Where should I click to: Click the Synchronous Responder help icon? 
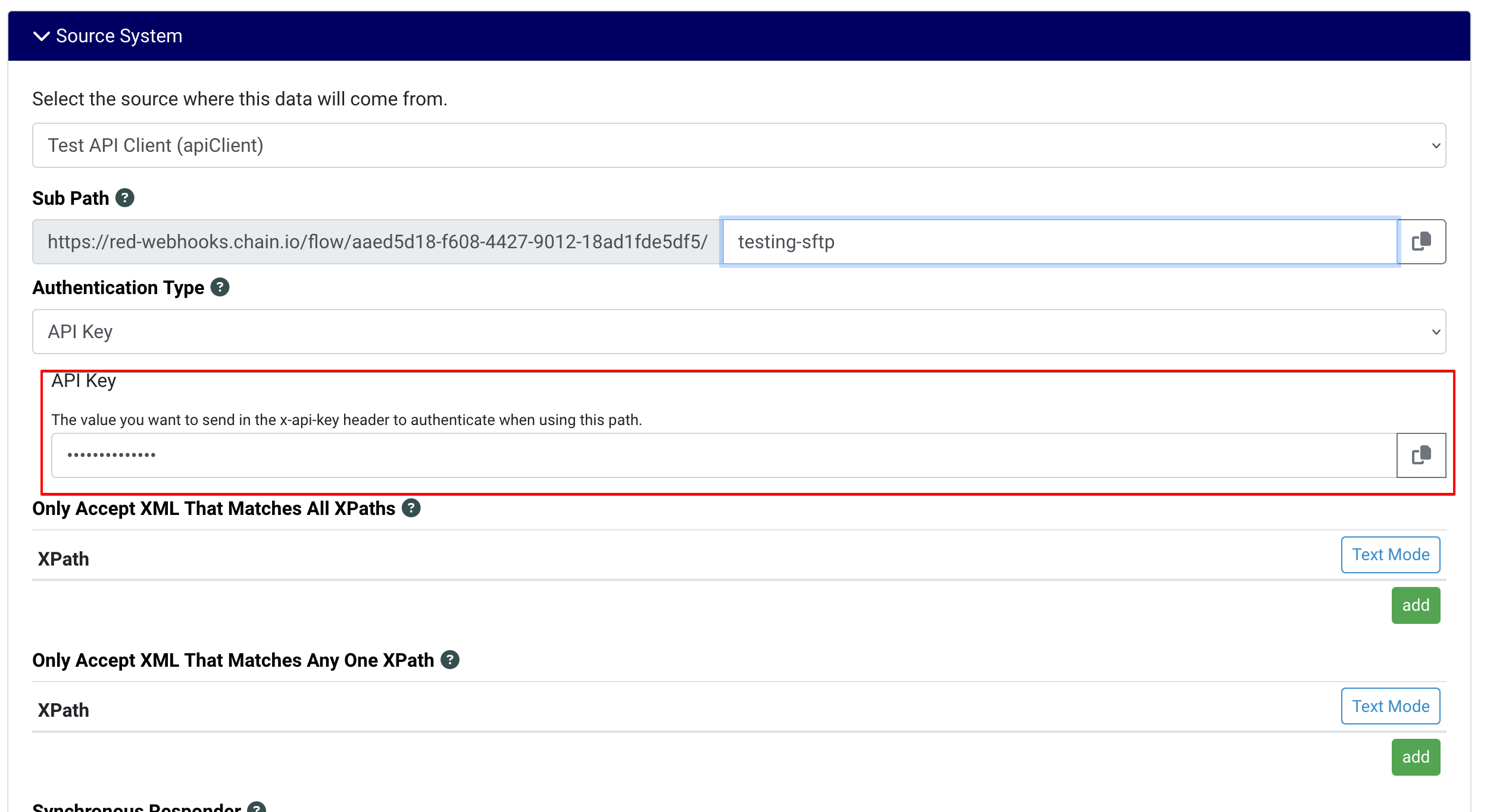[257, 808]
